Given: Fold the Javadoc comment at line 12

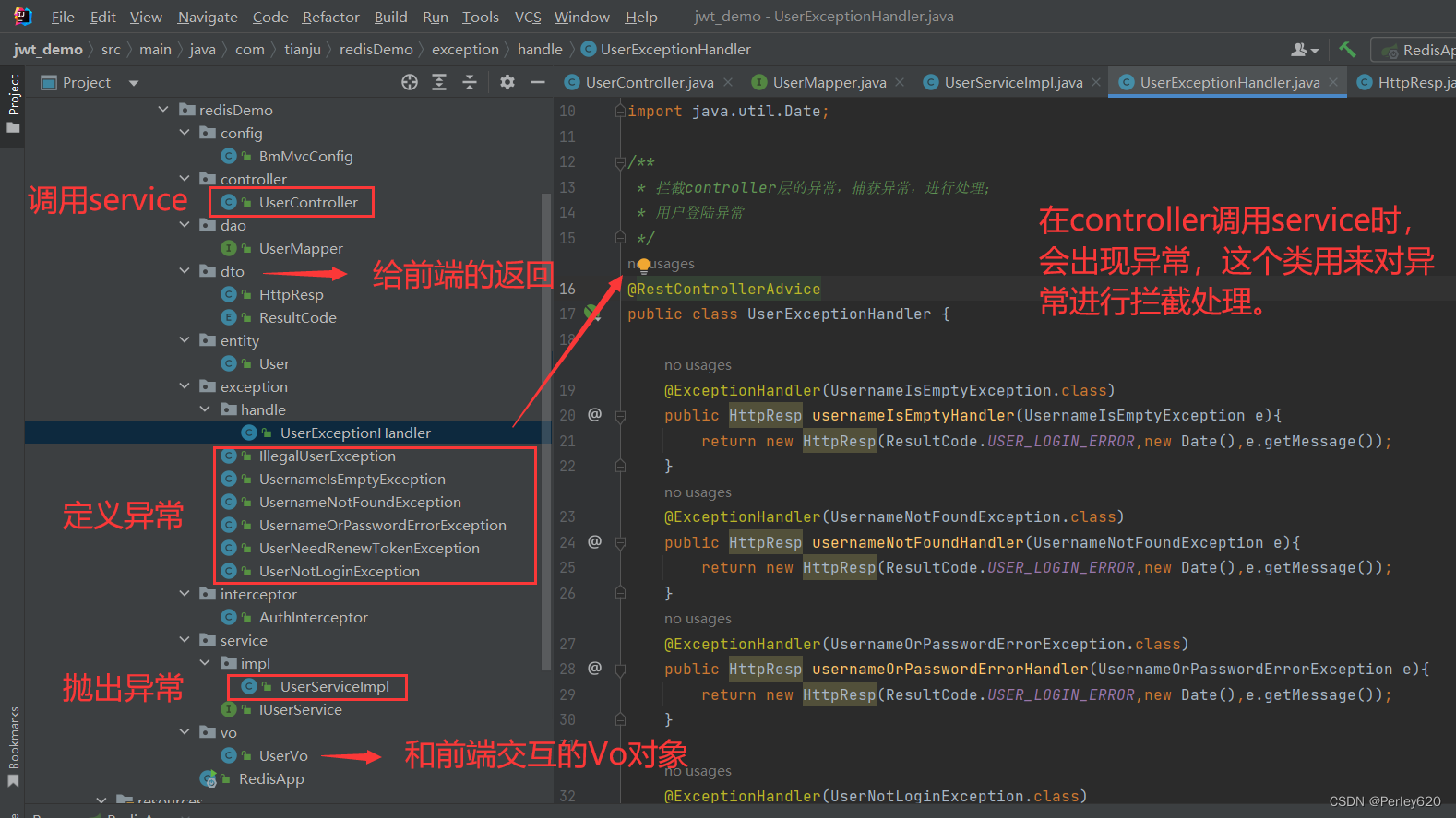Looking at the screenshot, I should 620,162.
